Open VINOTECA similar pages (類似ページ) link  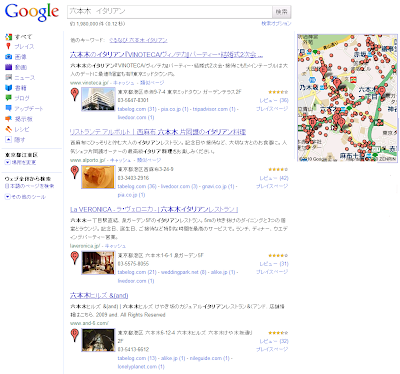[152, 83]
